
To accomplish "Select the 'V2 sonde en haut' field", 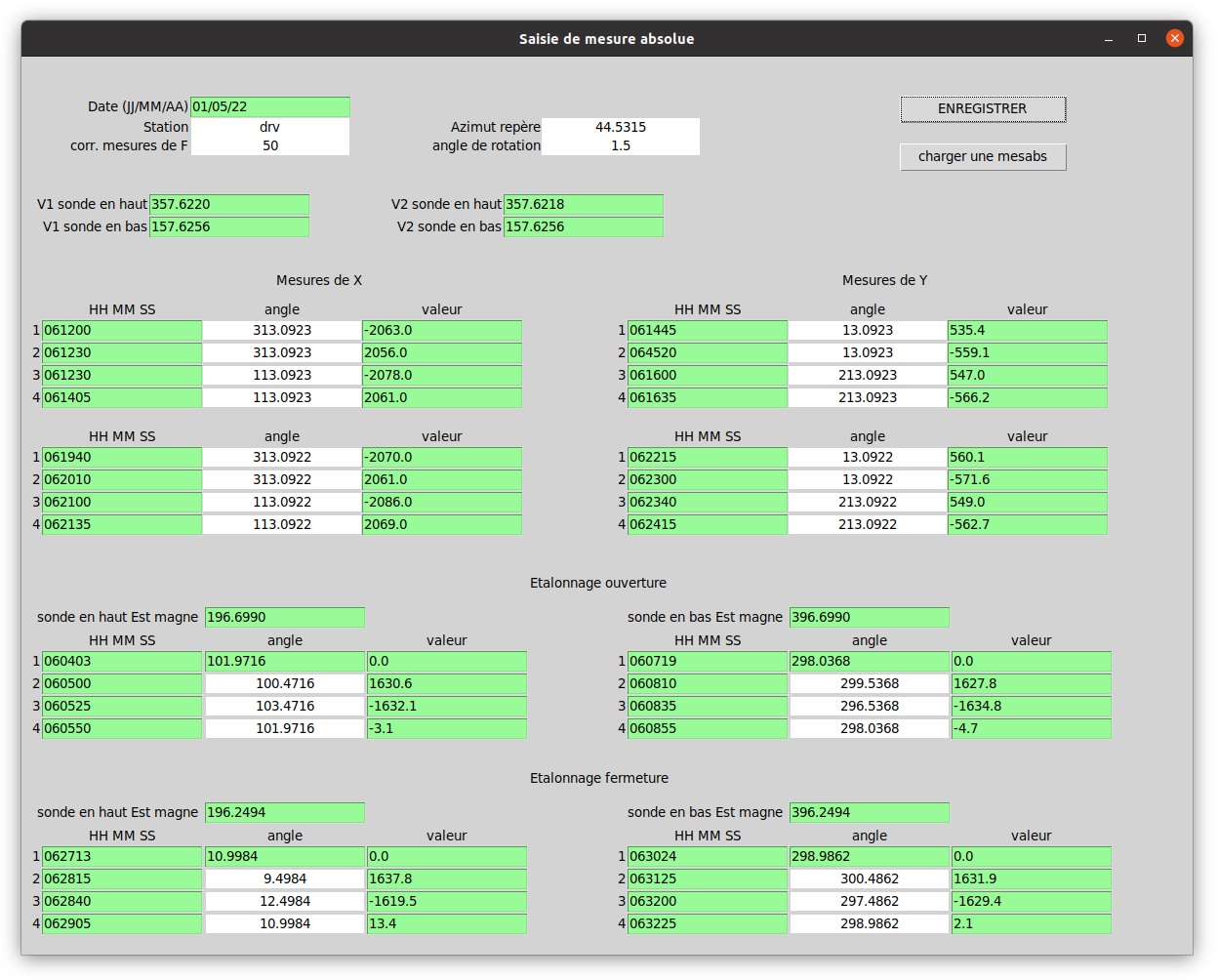I will [x=583, y=205].
